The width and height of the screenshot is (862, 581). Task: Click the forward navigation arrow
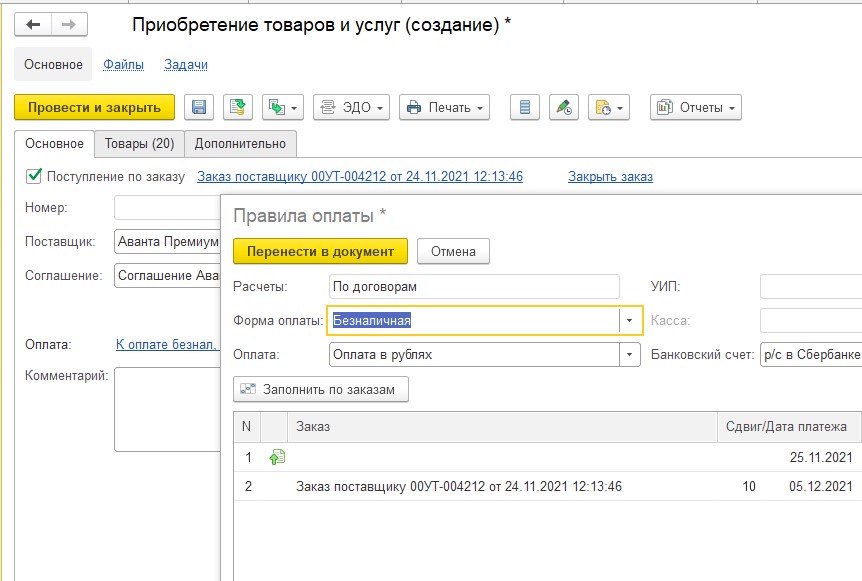[69, 25]
